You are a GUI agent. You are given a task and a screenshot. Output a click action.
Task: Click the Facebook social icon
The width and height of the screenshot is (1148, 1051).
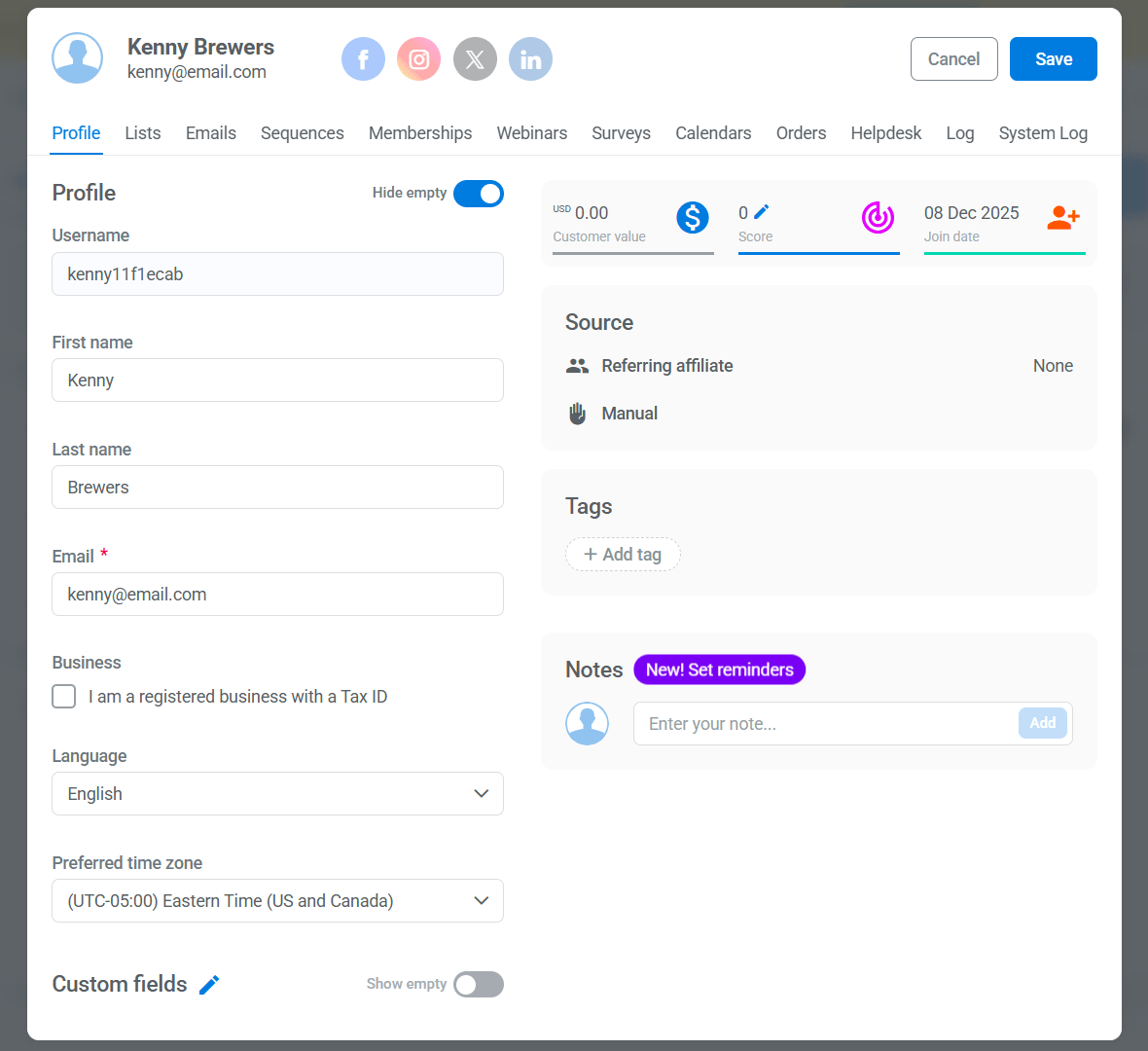[363, 59]
